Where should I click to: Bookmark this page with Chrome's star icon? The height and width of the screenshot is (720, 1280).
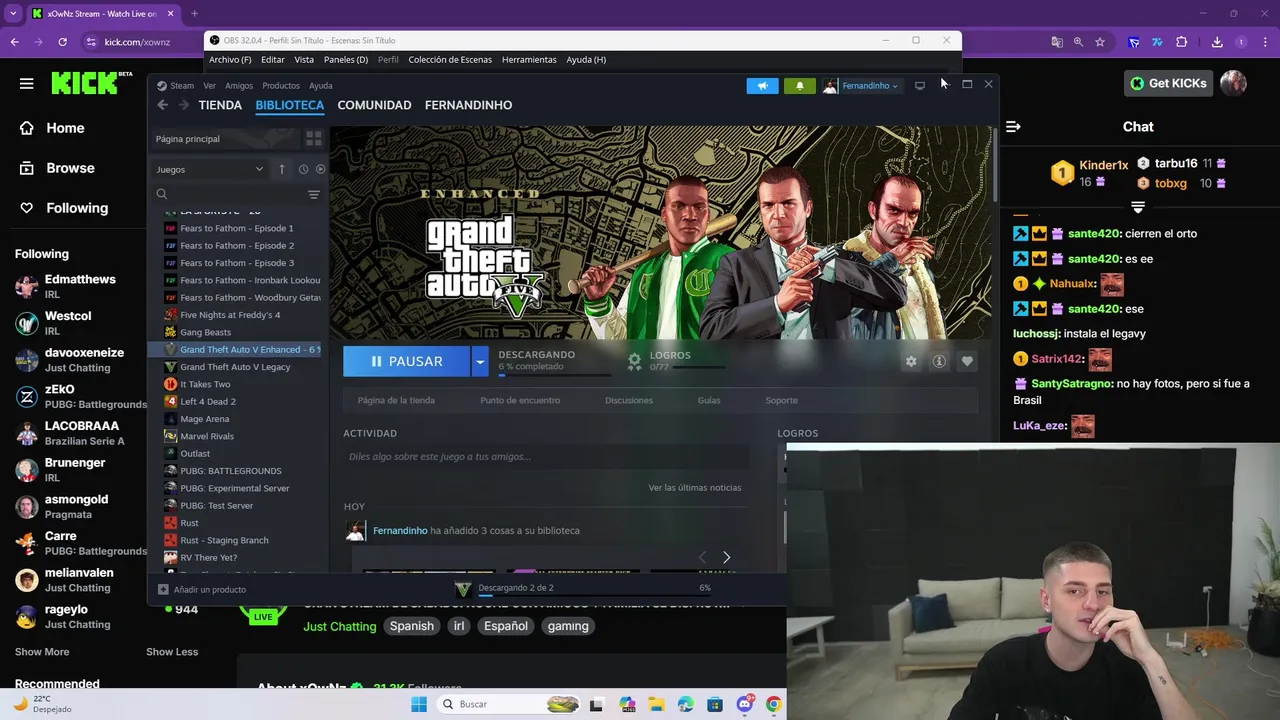(x=1100, y=42)
